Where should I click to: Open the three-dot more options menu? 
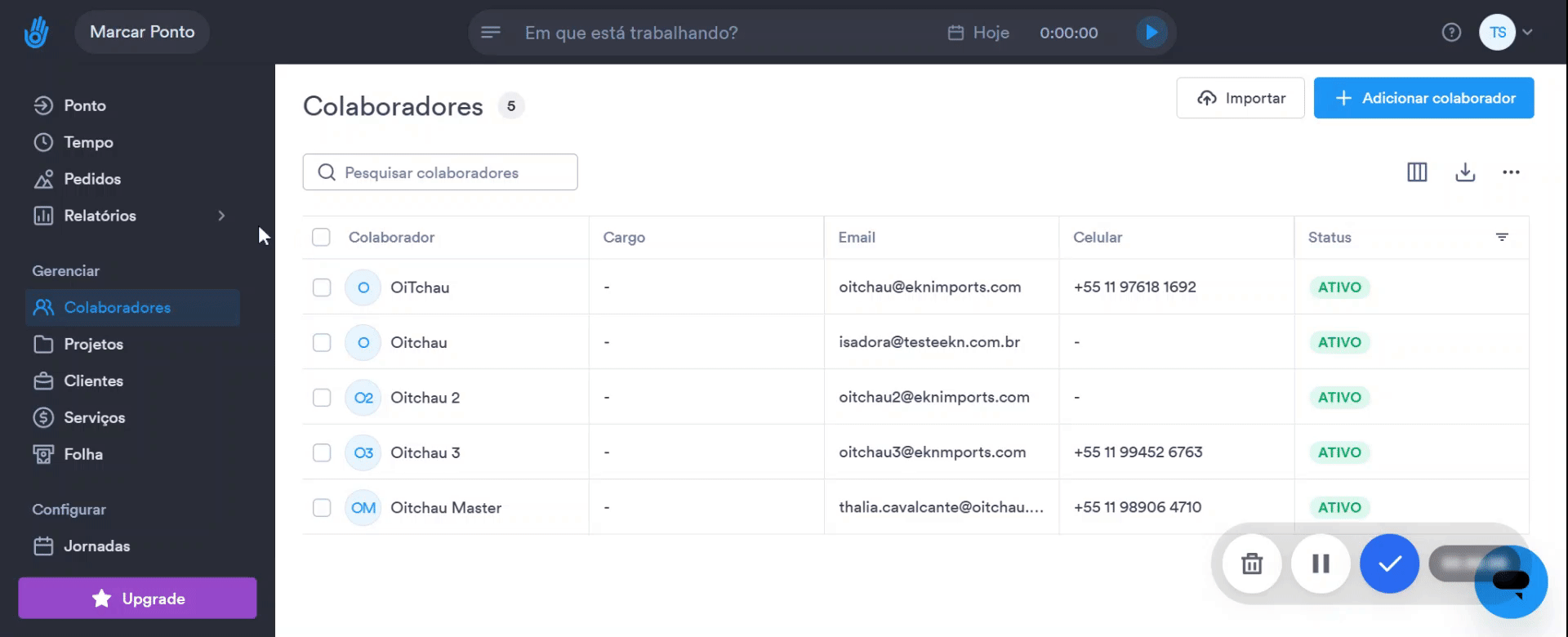pos(1511,172)
